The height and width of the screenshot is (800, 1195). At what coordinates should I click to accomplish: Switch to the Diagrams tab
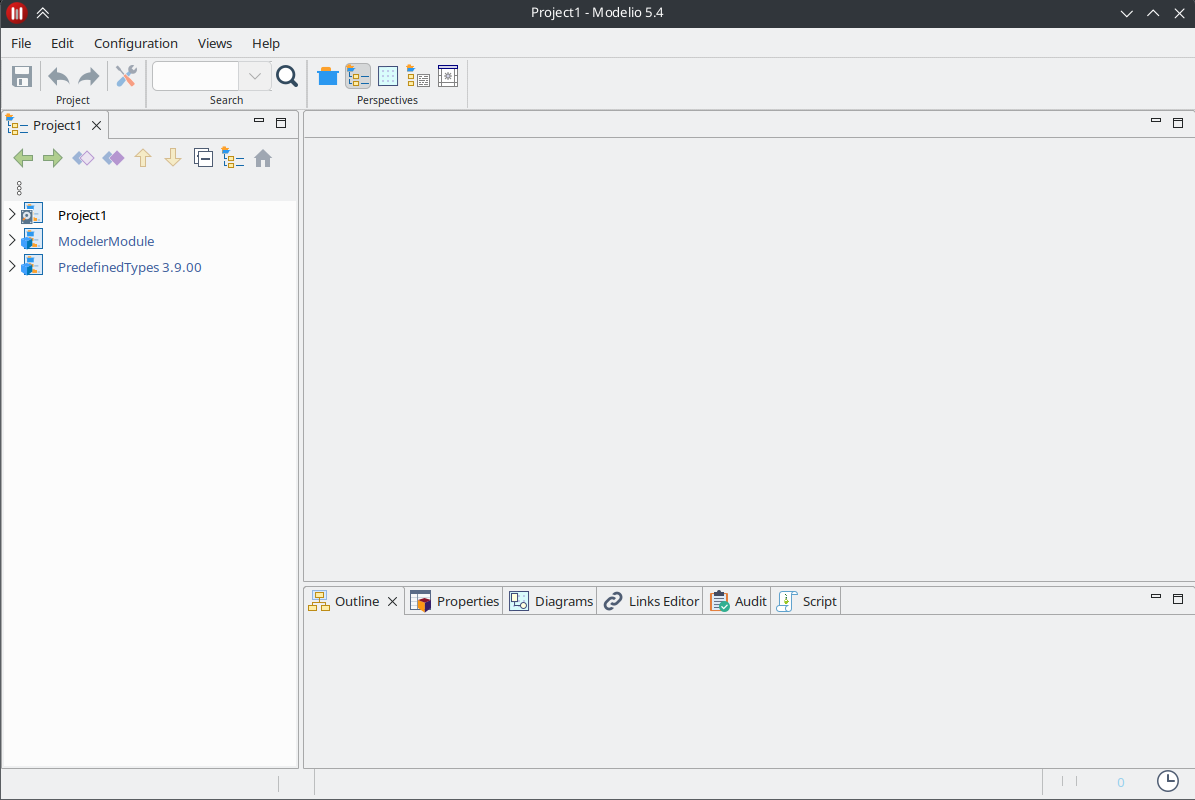click(x=550, y=601)
